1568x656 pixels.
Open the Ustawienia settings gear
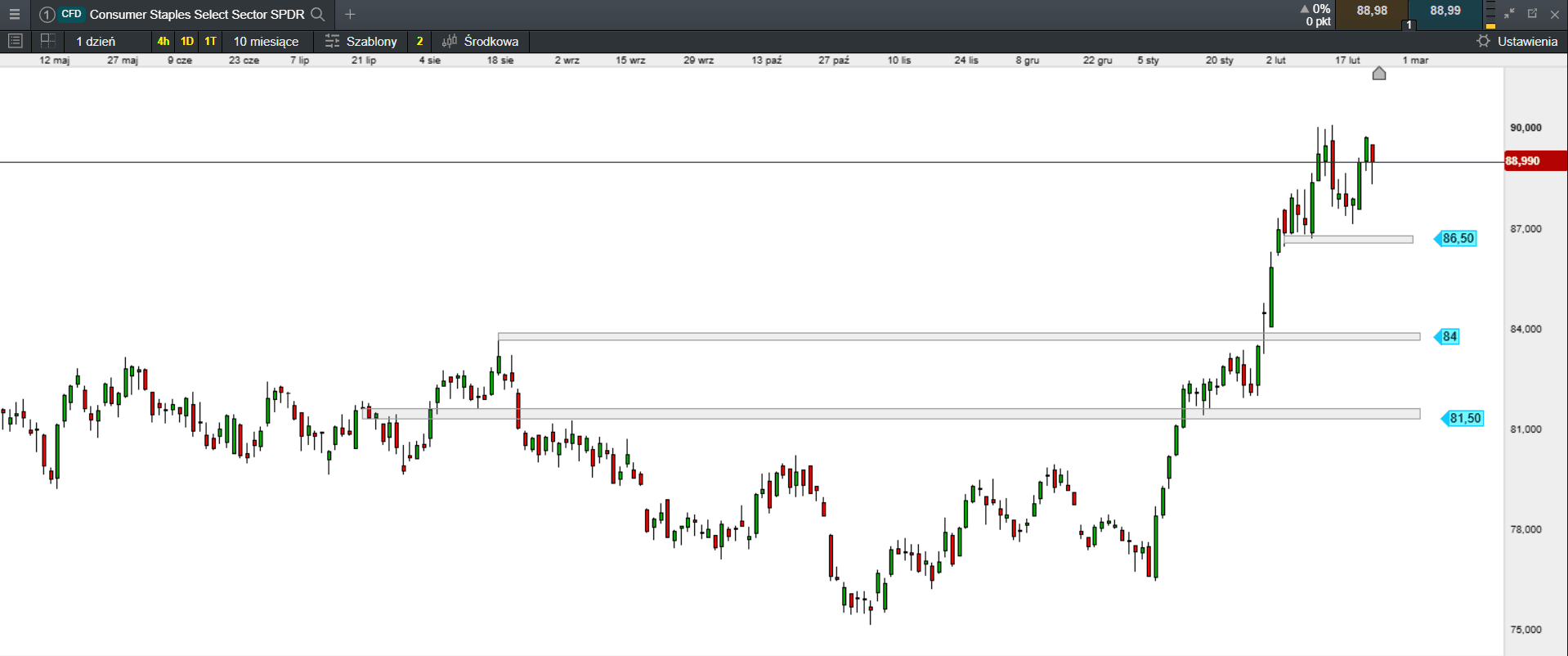tap(1483, 41)
